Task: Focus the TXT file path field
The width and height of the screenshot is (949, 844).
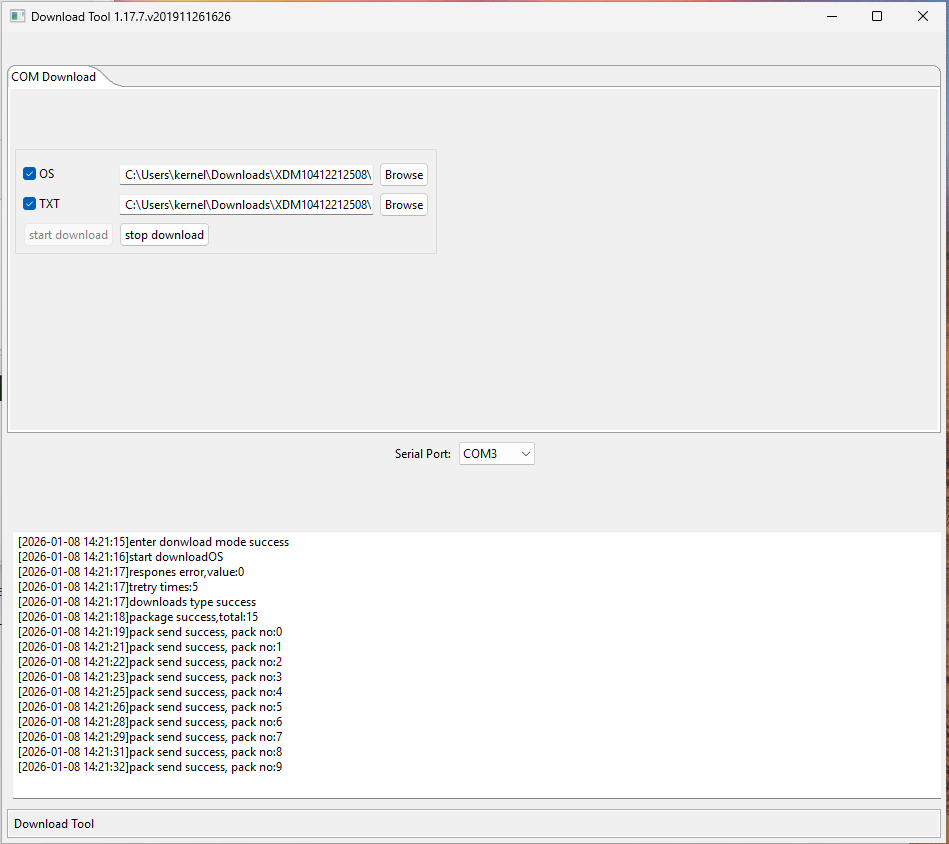Action: [246, 205]
